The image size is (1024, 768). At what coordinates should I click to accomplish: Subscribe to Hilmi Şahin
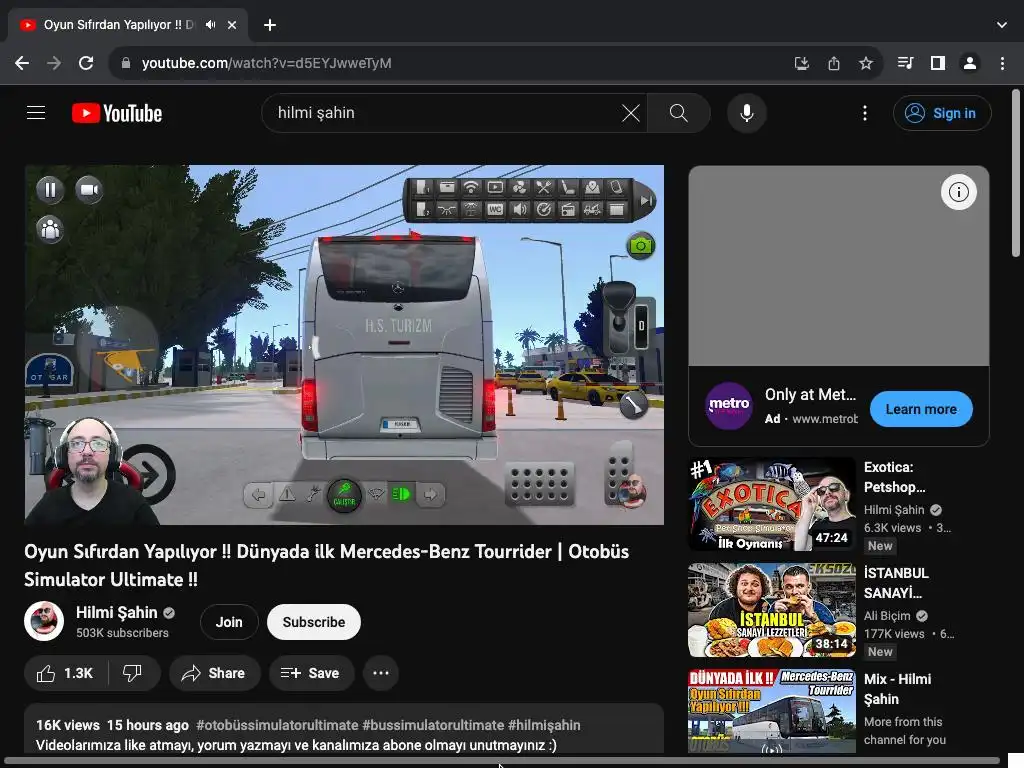point(313,622)
